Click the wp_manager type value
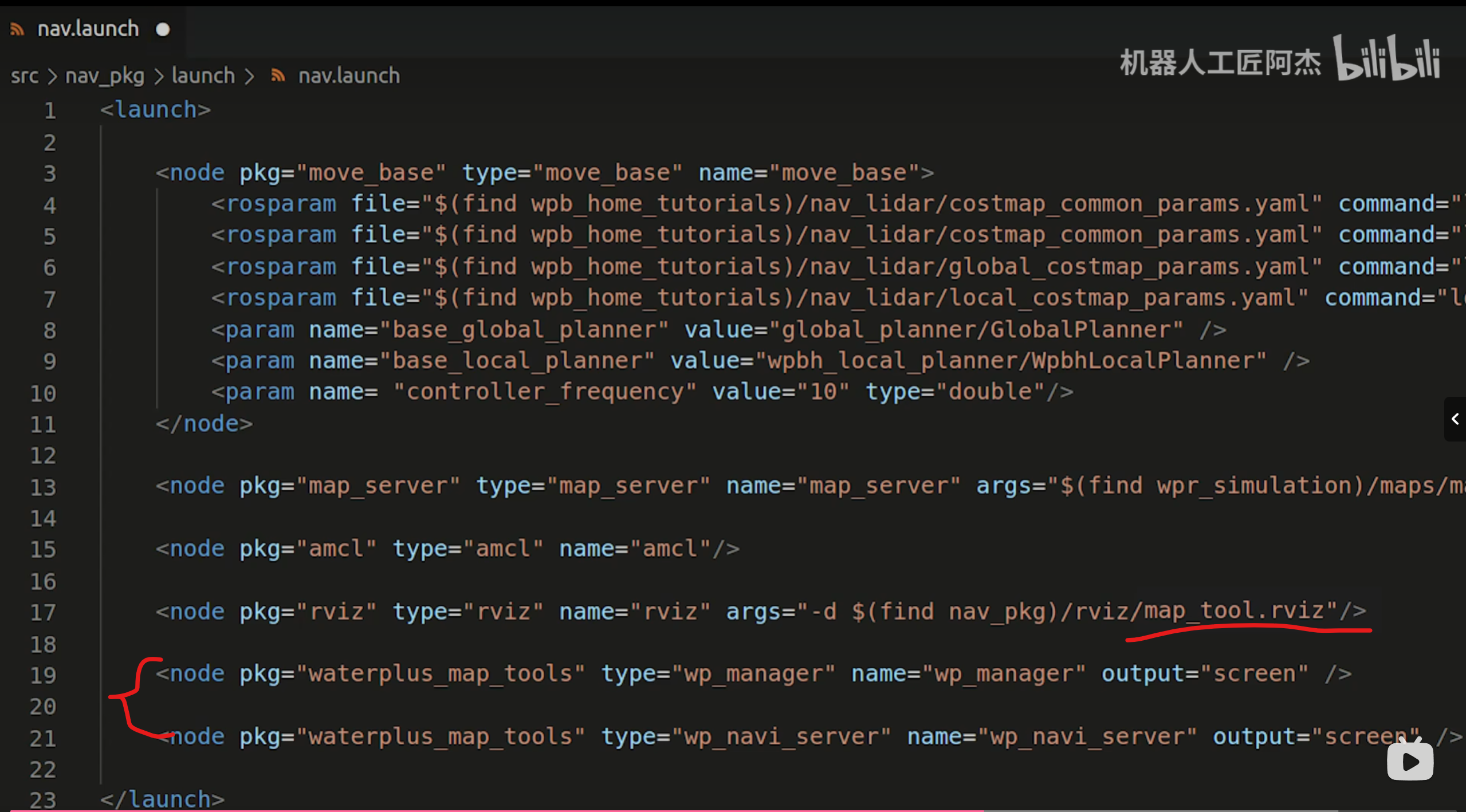 (x=753, y=674)
